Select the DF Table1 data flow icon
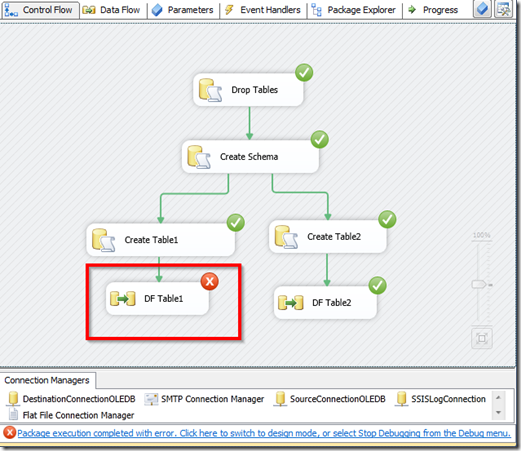521x451 pixels. pos(123,299)
